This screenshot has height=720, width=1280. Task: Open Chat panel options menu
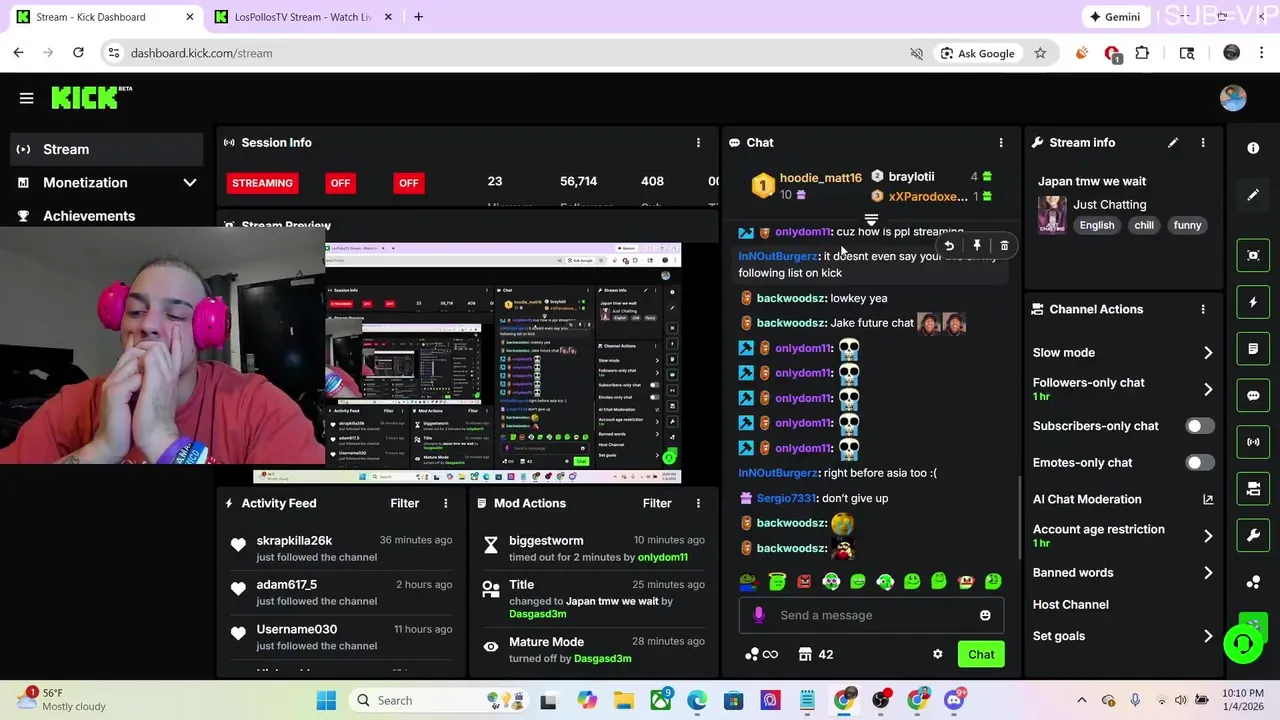pyautogui.click(x=1000, y=143)
